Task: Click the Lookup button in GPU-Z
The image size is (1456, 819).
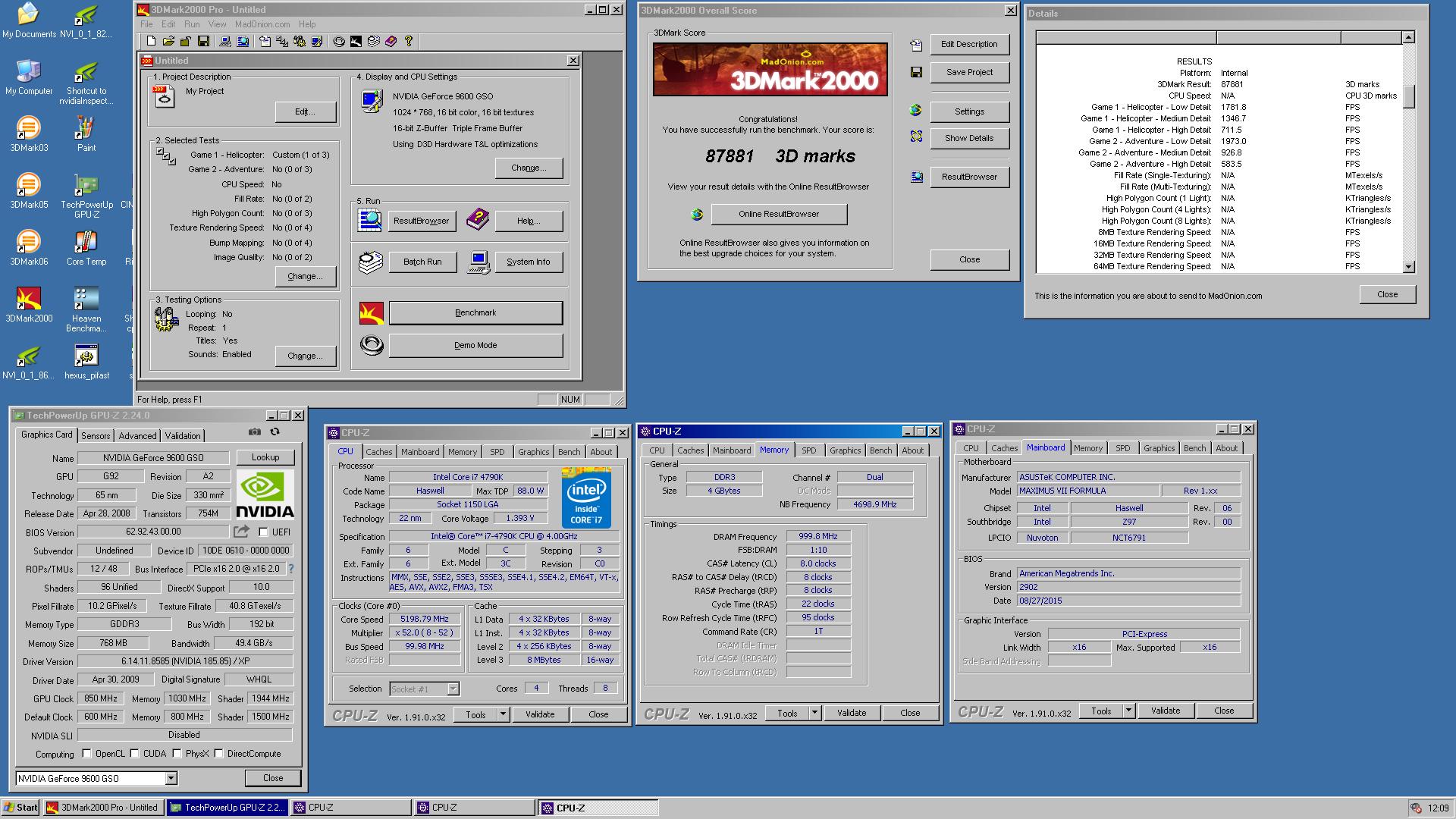Action: tap(265, 457)
